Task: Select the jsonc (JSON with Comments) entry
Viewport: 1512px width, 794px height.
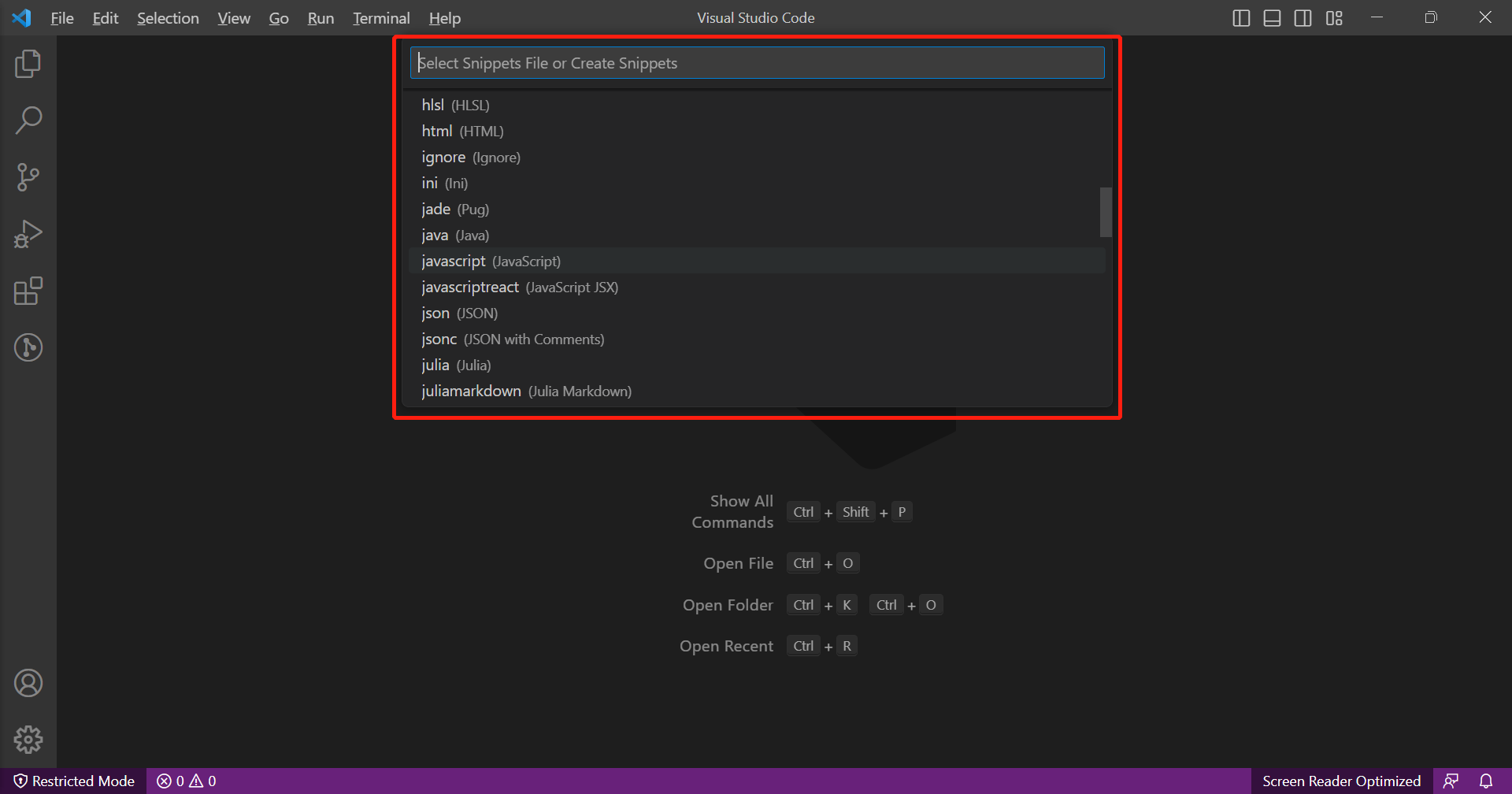Action: pyautogui.click(x=757, y=339)
